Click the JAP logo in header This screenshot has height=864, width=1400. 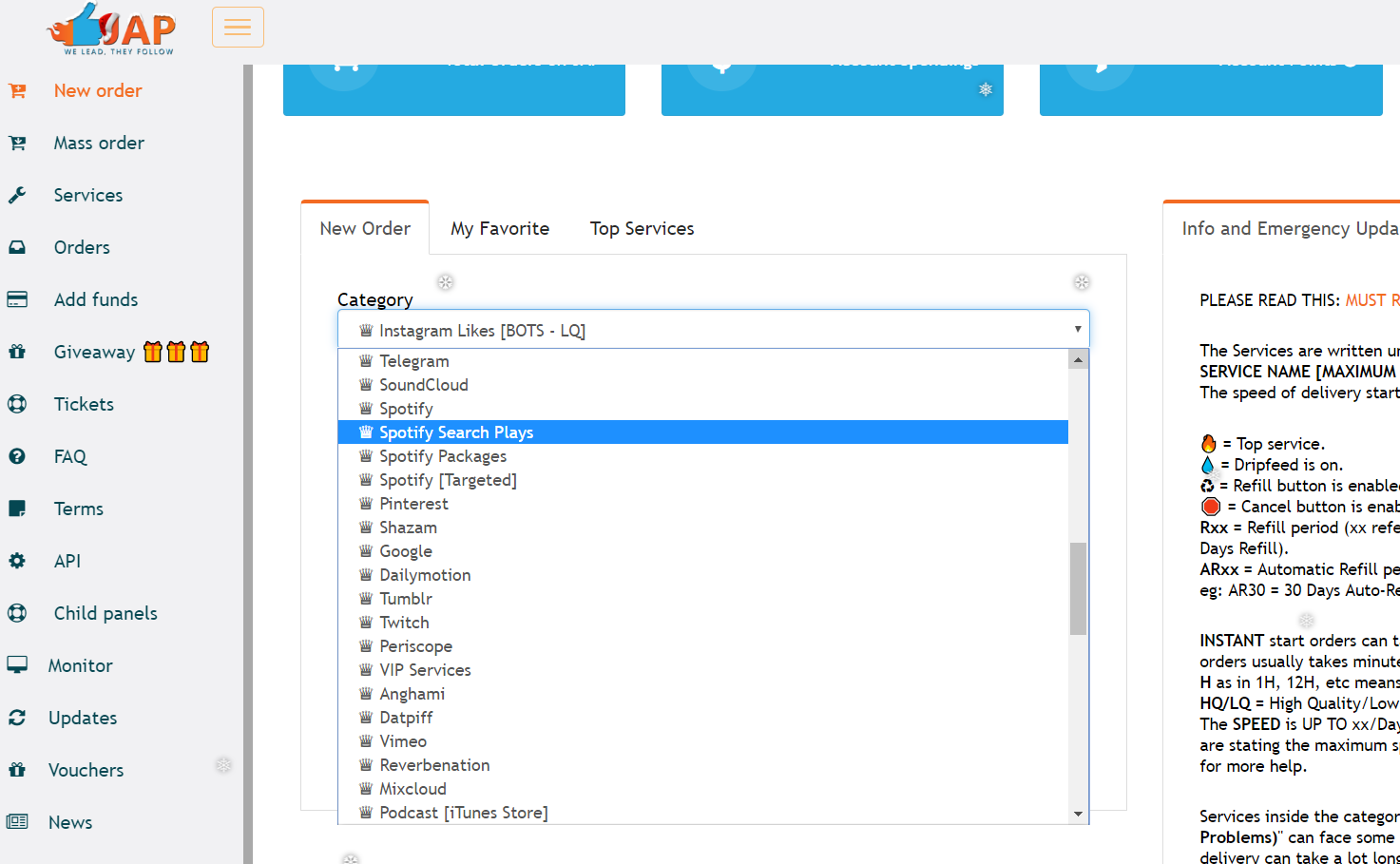click(112, 29)
